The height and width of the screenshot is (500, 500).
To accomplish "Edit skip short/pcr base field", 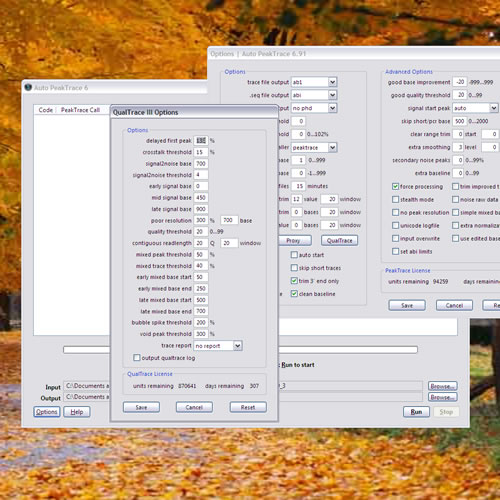I will [x=460, y=121].
